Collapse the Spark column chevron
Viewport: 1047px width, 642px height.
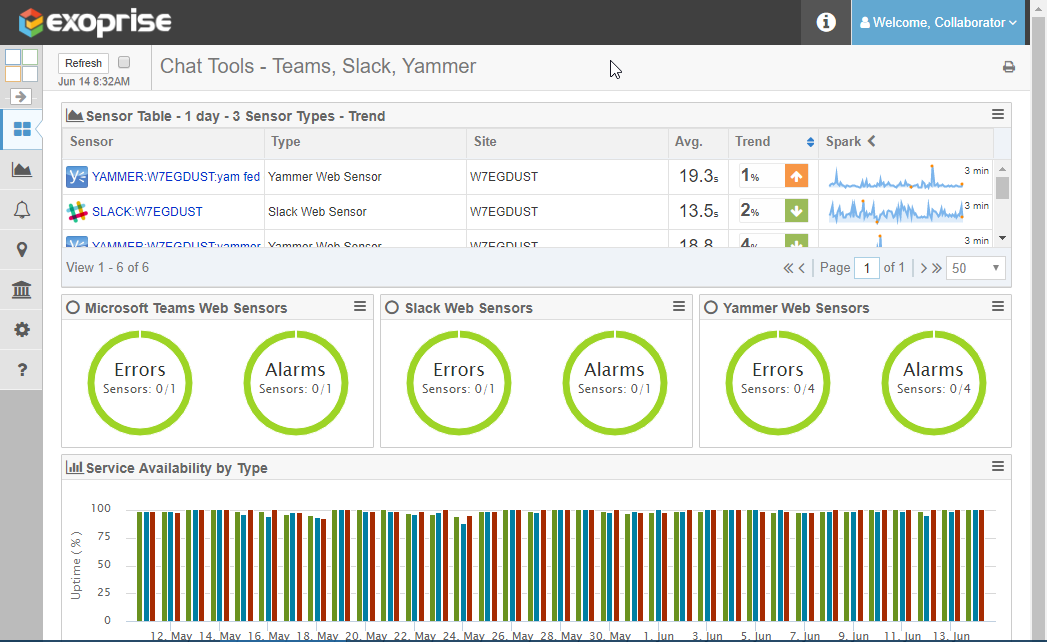pyautogui.click(x=871, y=141)
